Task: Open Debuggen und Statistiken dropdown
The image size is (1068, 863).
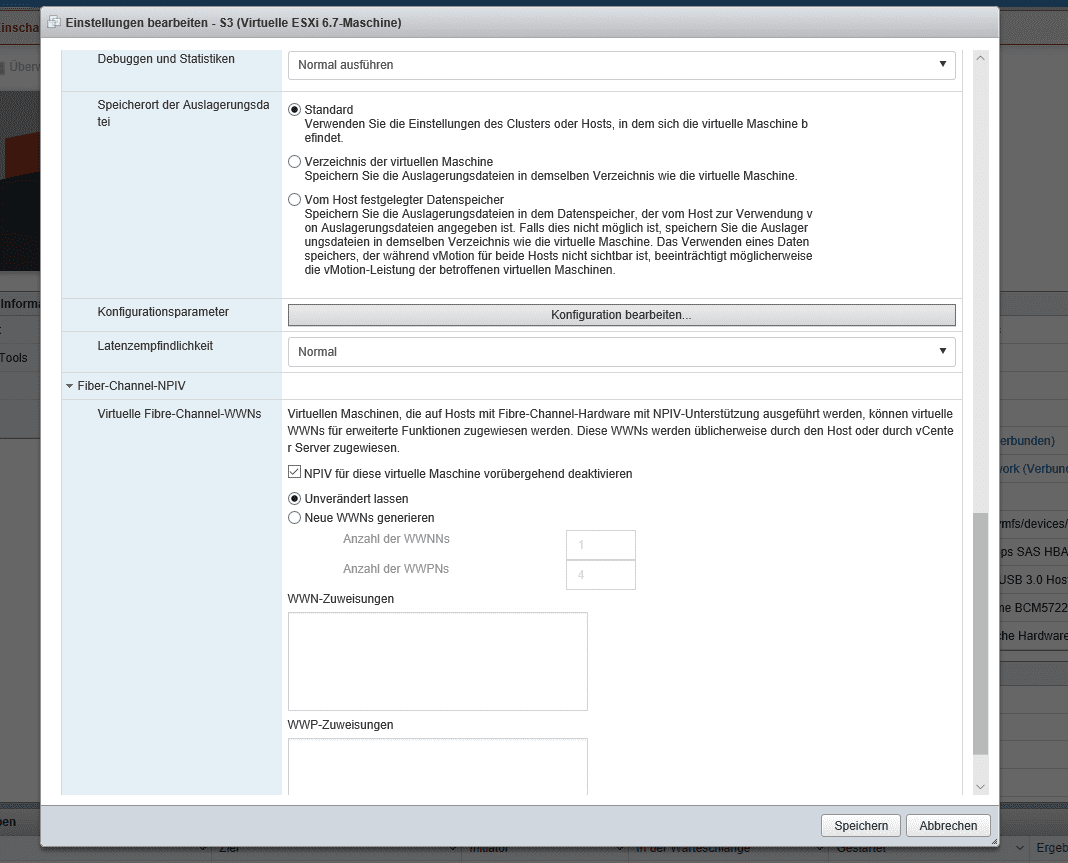Action: [x=621, y=65]
